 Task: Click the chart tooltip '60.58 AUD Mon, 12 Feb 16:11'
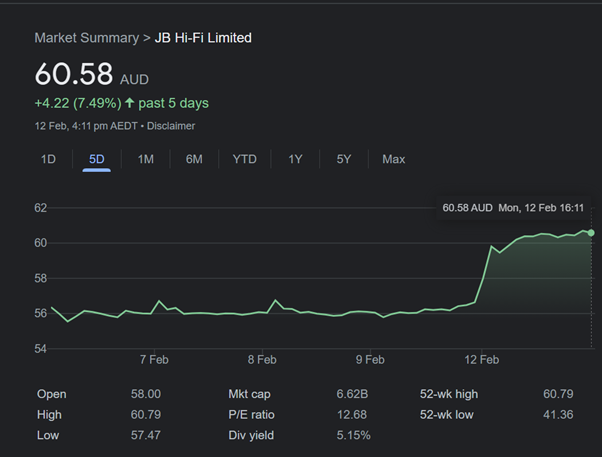click(x=513, y=208)
